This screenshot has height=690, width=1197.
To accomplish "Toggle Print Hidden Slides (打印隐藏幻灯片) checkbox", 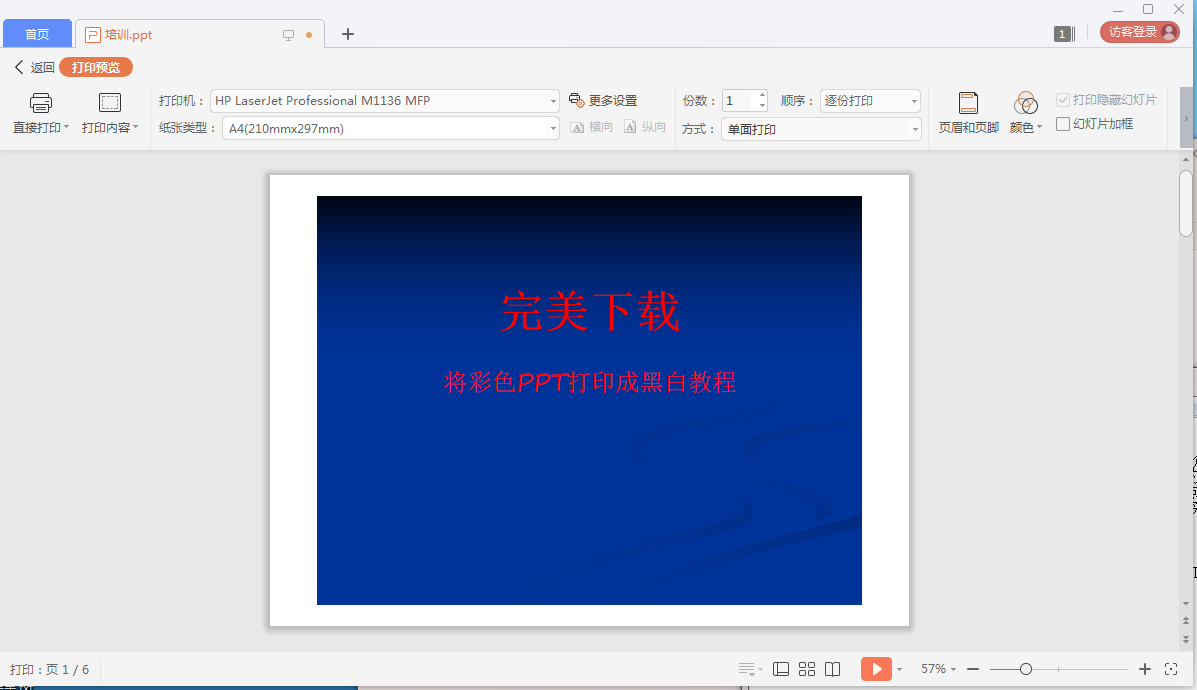I will 1063,100.
